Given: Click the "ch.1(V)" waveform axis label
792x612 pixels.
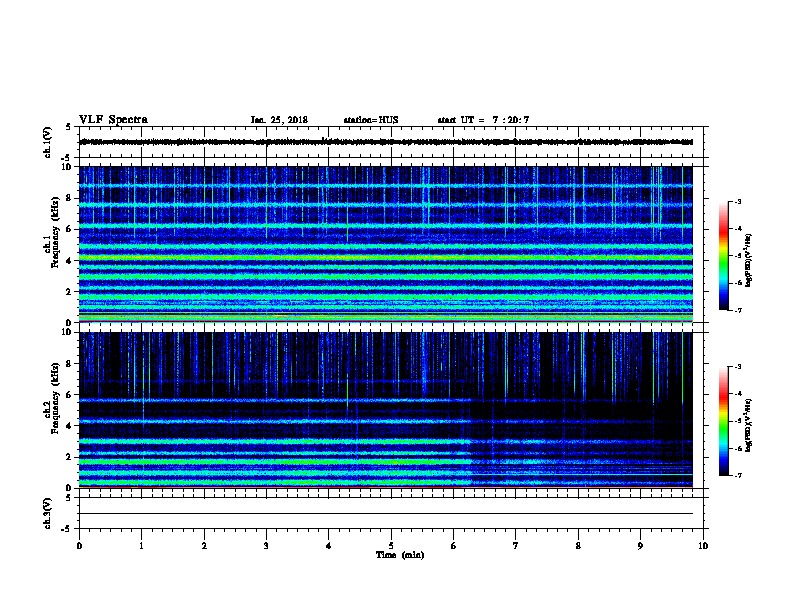Looking at the screenshot, I should (47, 142).
